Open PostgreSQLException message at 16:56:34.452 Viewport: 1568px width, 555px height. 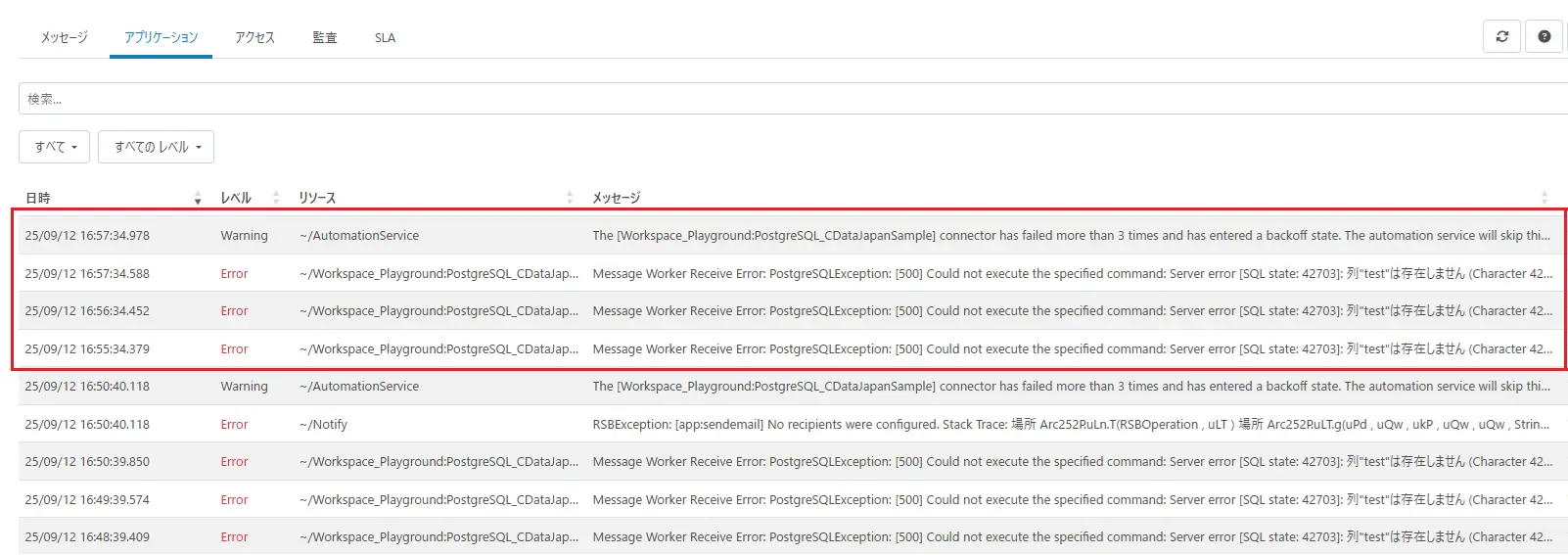pyautogui.click(x=1073, y=311)
